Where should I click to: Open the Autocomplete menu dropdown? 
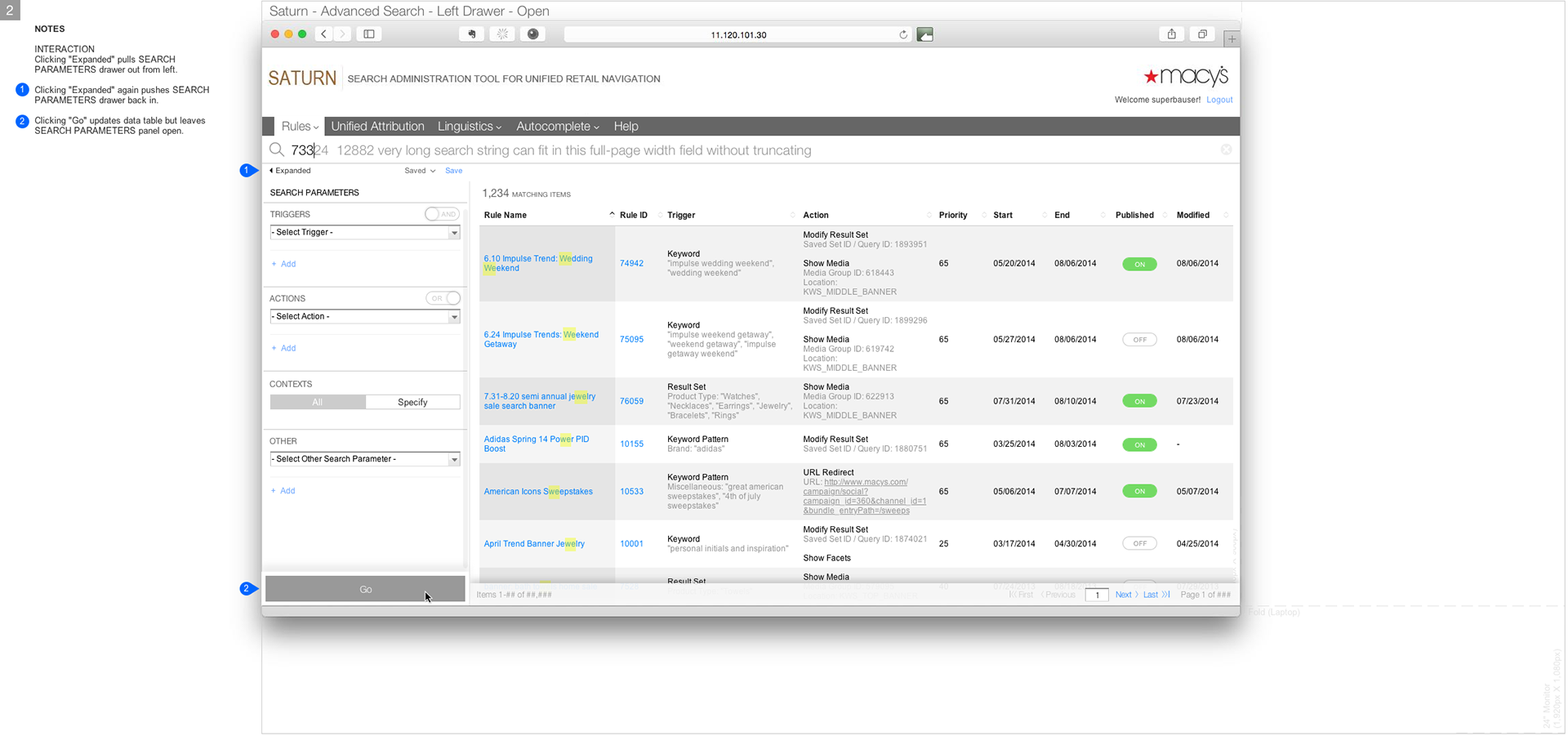click(x=558, y=127)
